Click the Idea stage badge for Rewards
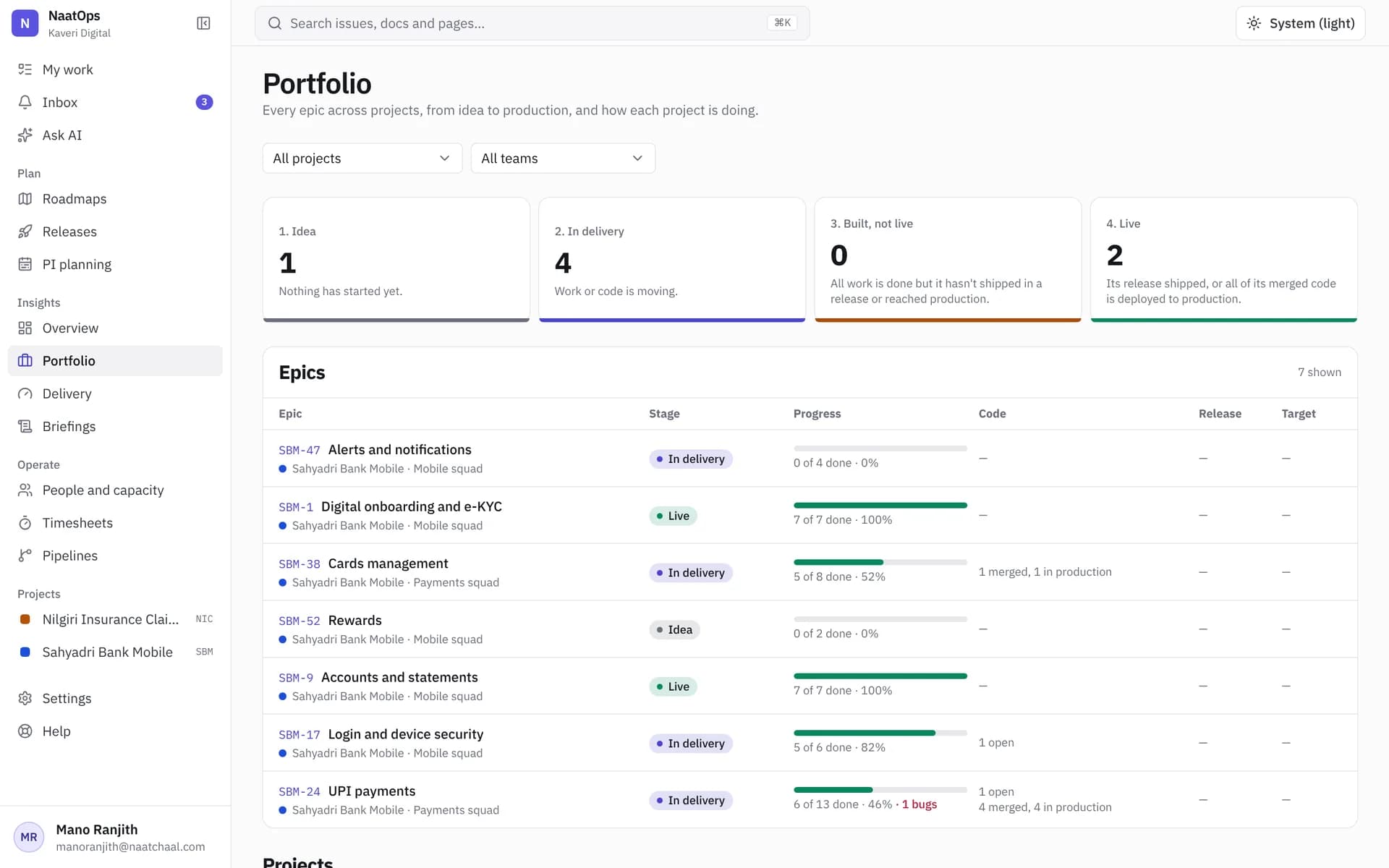The image size is (1389, 868). click(x=674, y=630)
